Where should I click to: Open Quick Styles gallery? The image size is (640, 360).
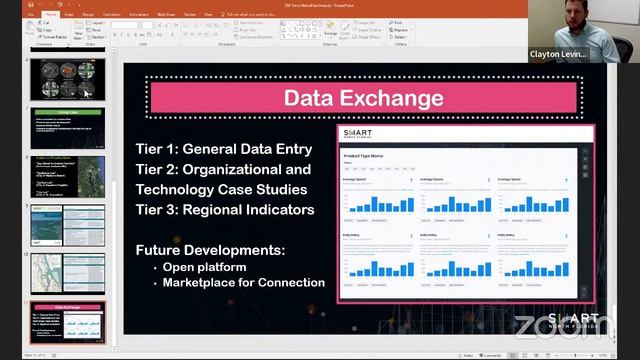[x=345, y=30]
